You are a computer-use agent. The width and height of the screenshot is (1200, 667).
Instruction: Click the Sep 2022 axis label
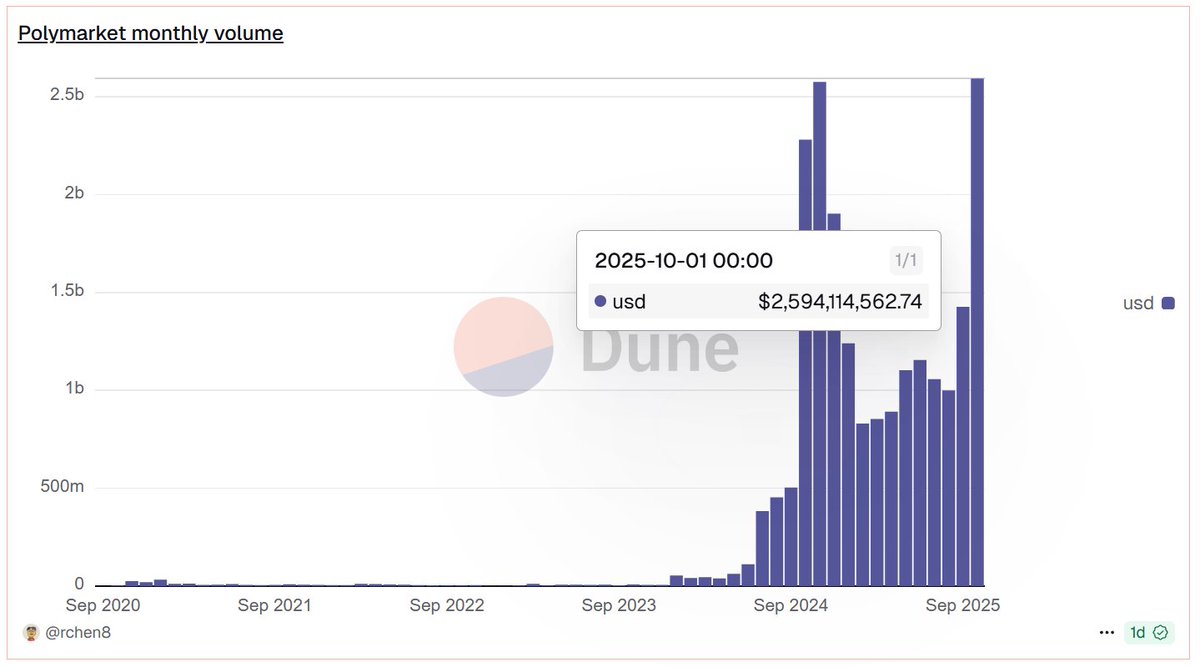tap(447, 605)
